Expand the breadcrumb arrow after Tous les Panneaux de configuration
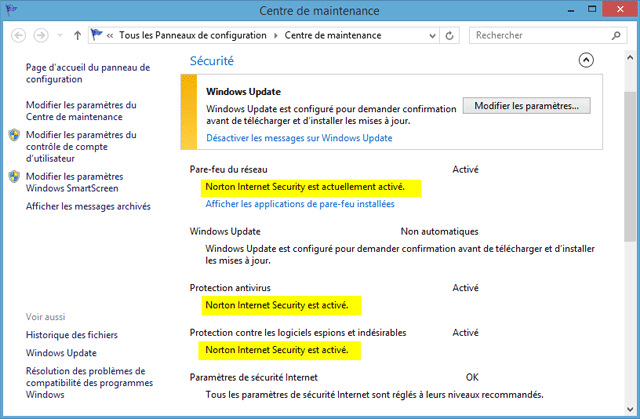 (273, 35)
